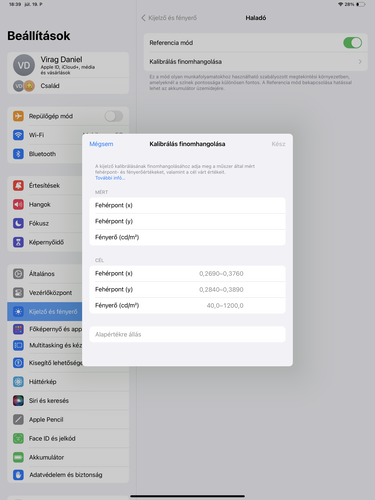The image size is (375, 500).
Task: Tap the Siri és keresés icon
Action: 18,401
